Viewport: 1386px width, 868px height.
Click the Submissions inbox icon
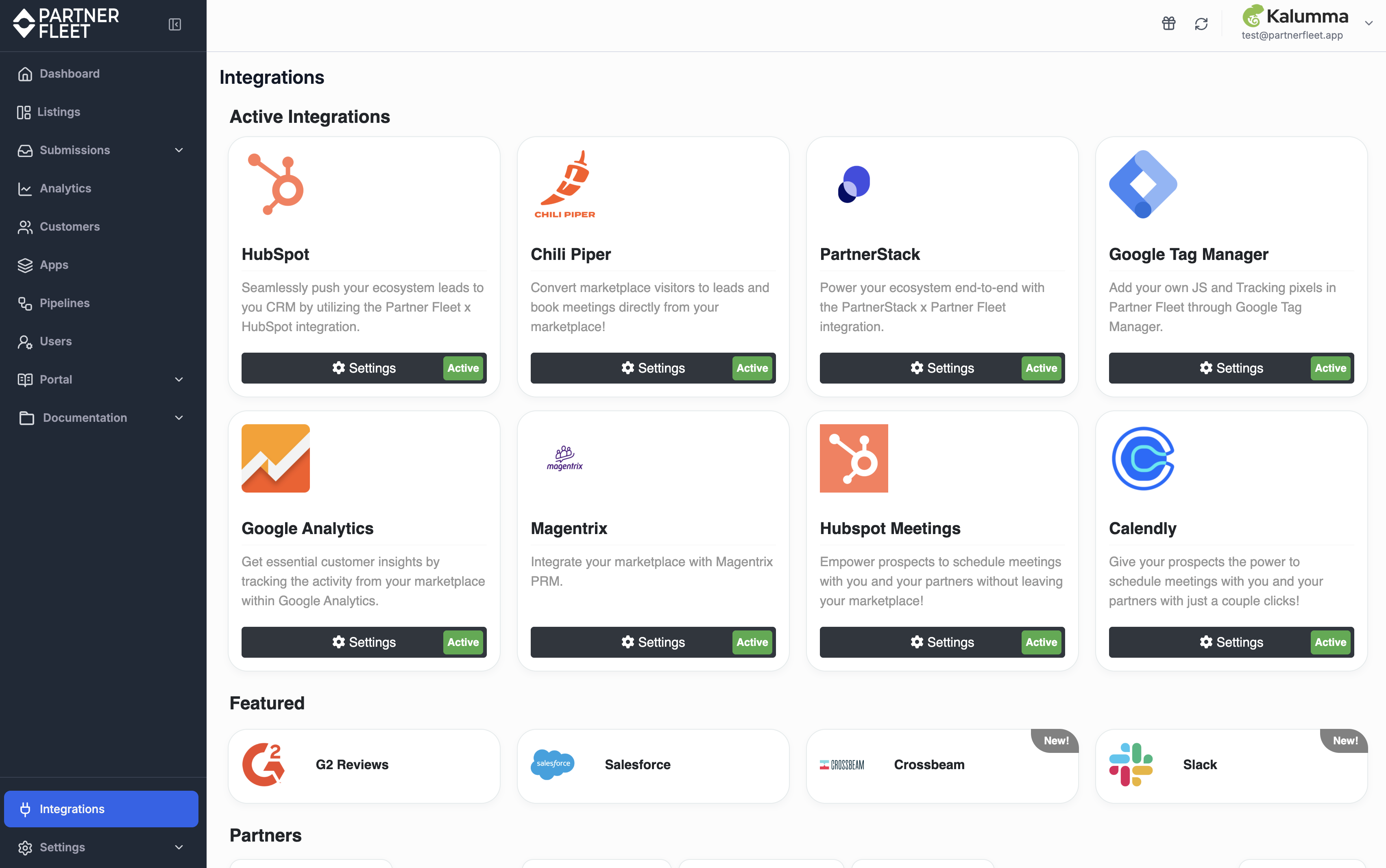[25, 150]
